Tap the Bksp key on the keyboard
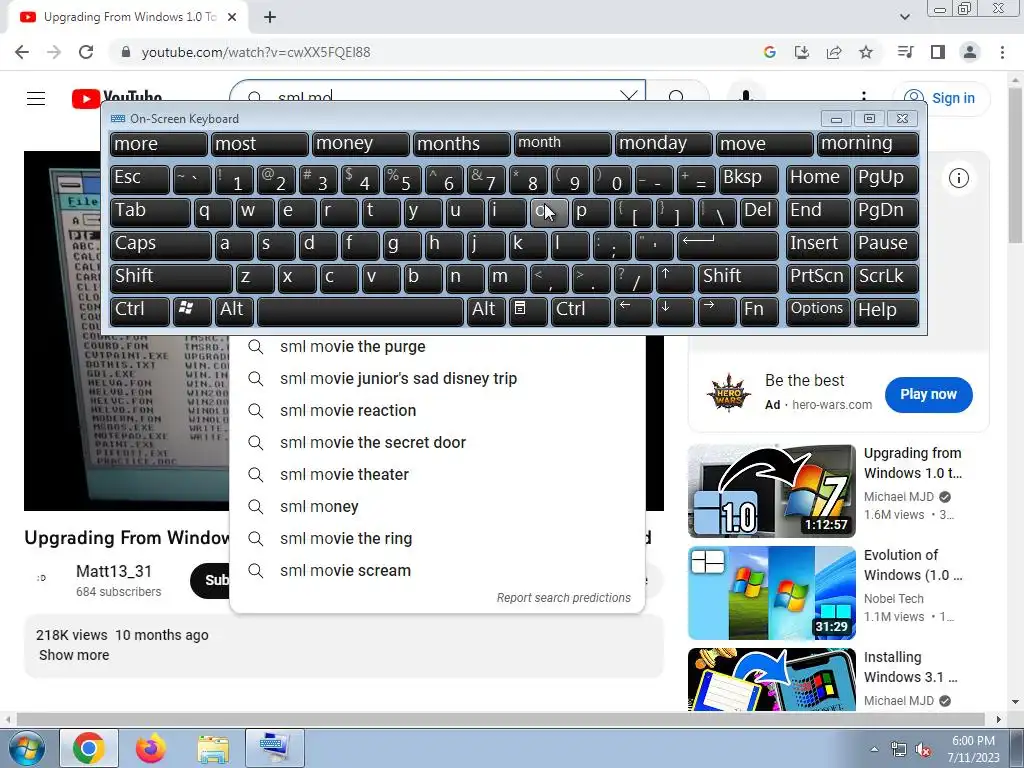The image size is (1024, 768). click(748, 178)
